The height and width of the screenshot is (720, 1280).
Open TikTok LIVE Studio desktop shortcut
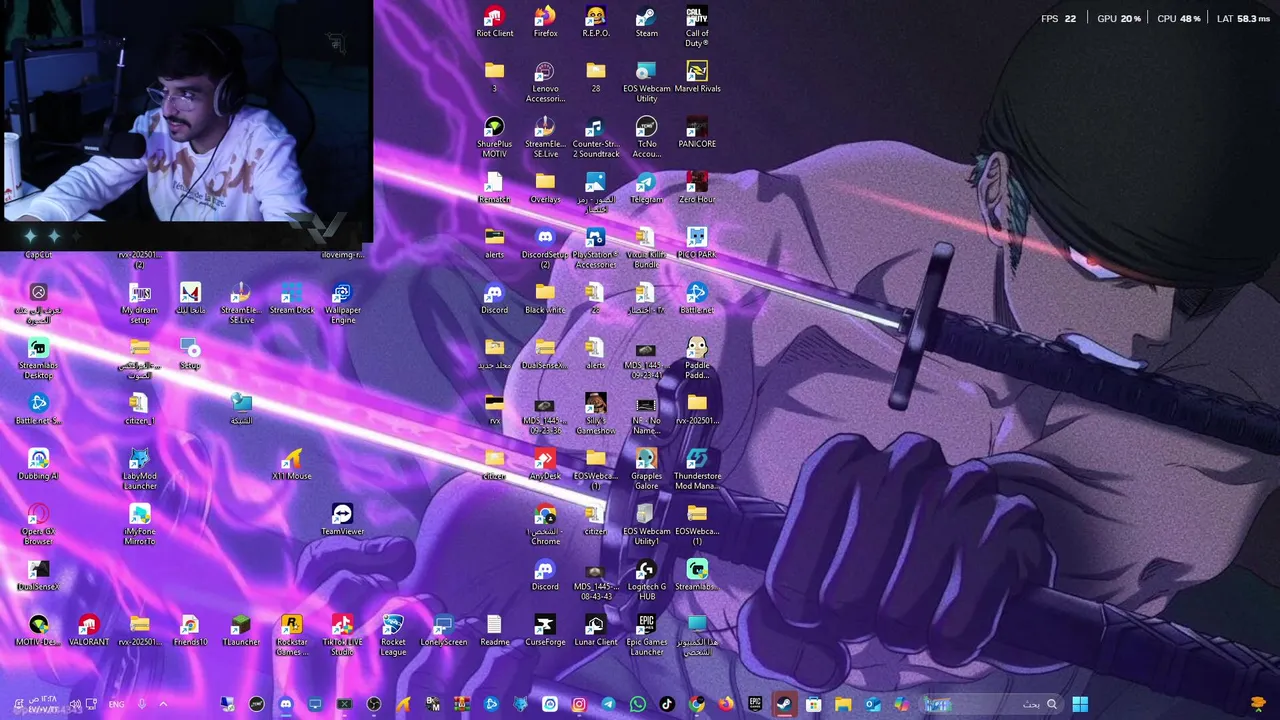pyautogui.click(x=342, y=635)
